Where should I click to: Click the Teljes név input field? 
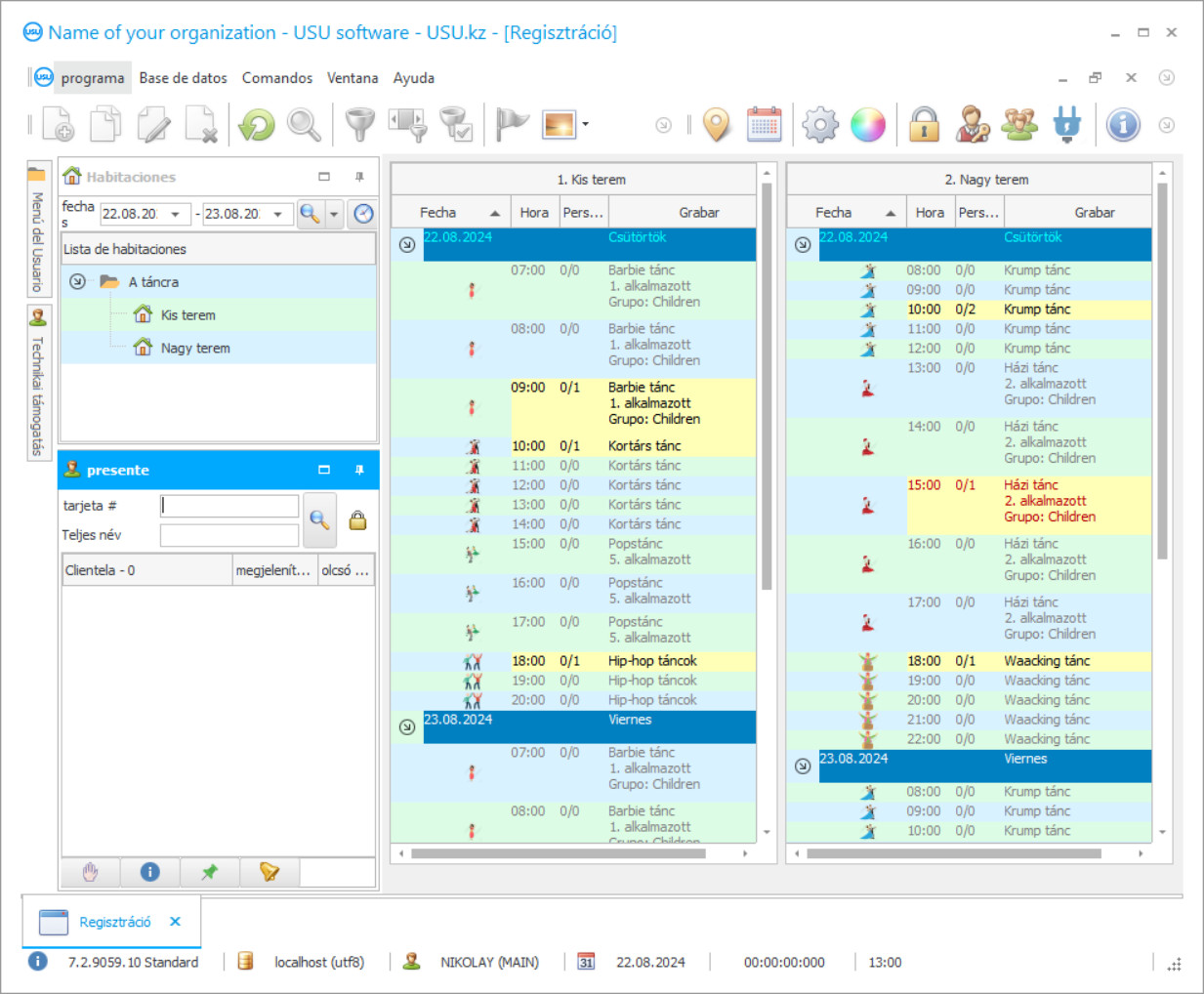(x=228, y=535)
